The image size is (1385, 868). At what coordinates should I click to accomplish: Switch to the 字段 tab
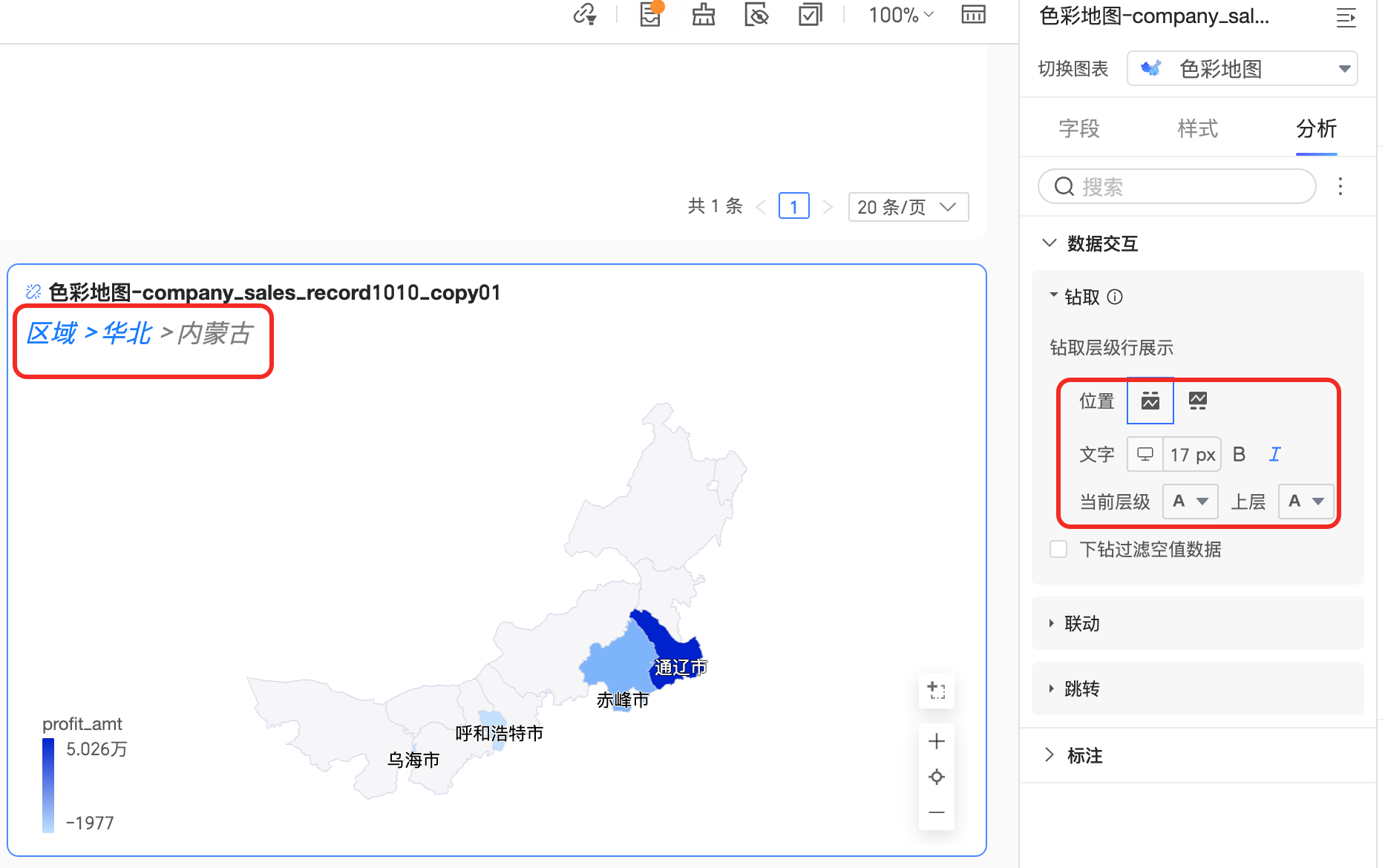(1078, 129)
